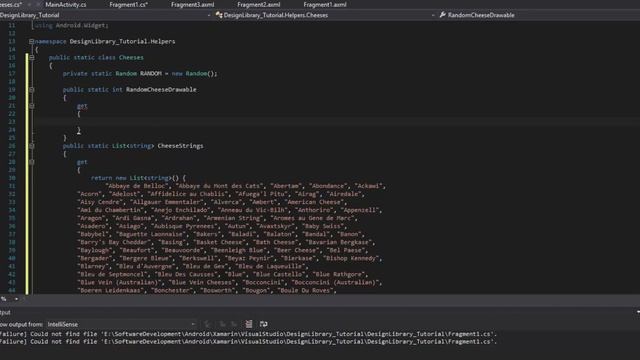Click the RANDOM field name on line 17
The image size is (640, 360).
point(151,73)
